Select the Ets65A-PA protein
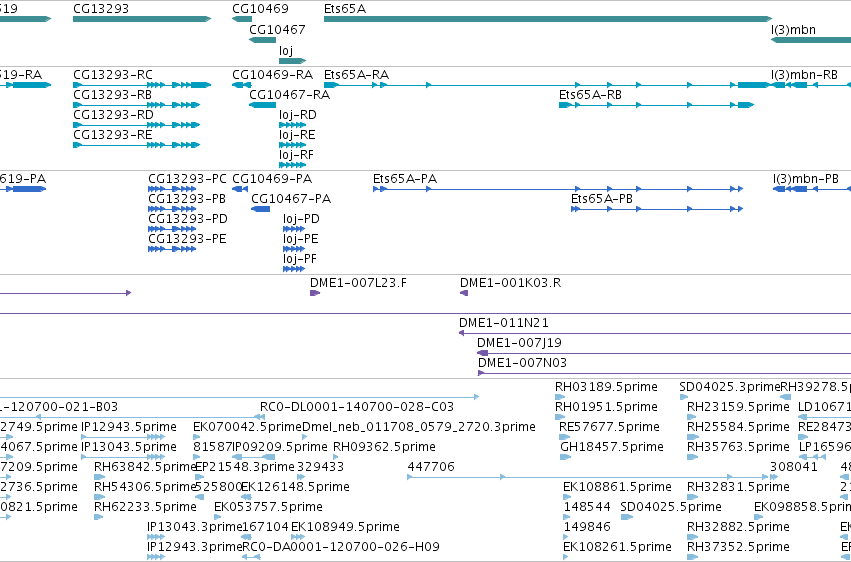 [x=405, y=179]
